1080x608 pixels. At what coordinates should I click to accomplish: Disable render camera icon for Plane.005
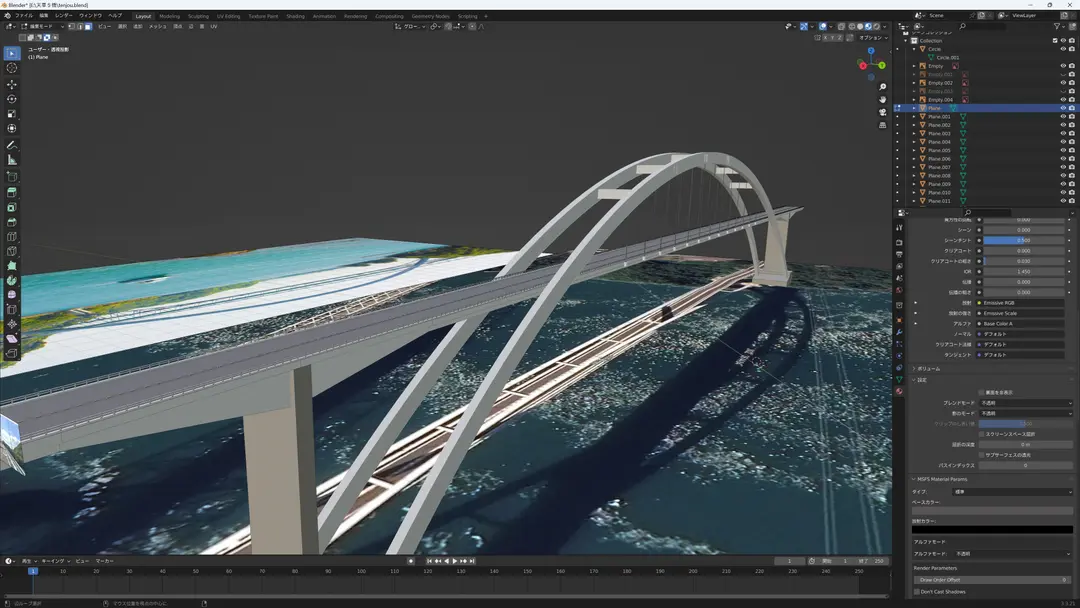coord(1071,150)
